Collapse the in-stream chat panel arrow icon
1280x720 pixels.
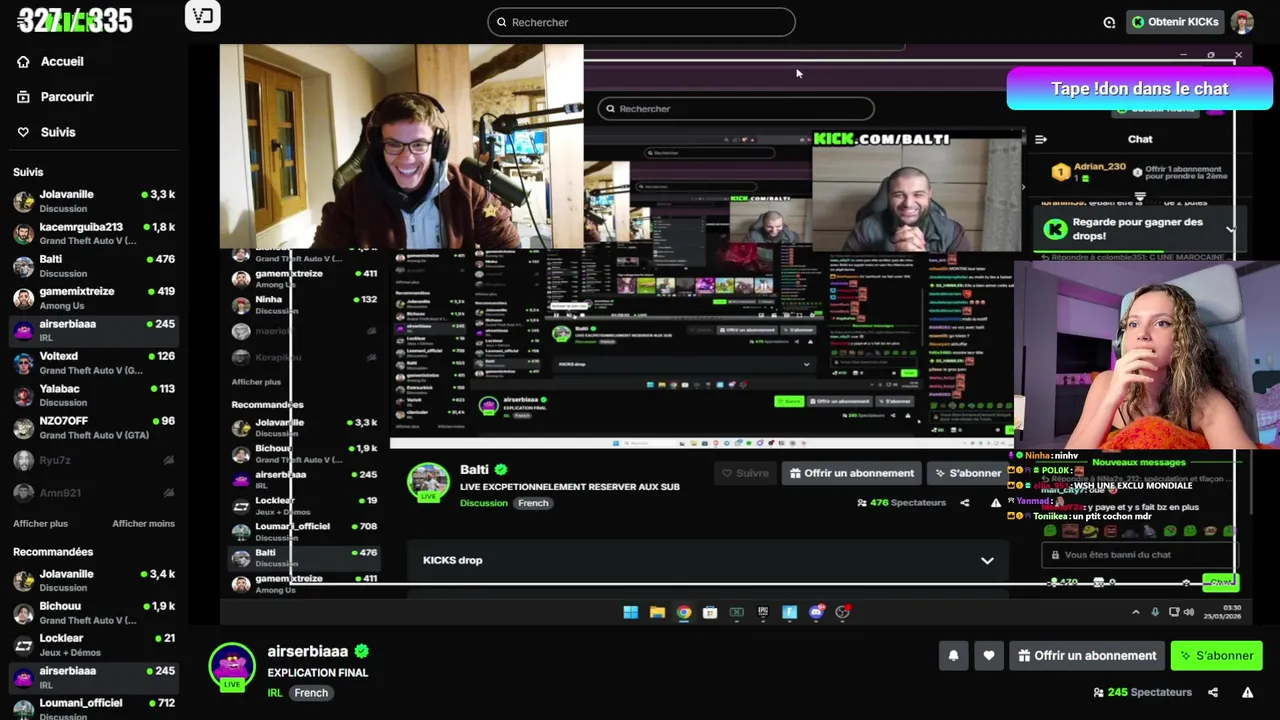[1040, 139]
